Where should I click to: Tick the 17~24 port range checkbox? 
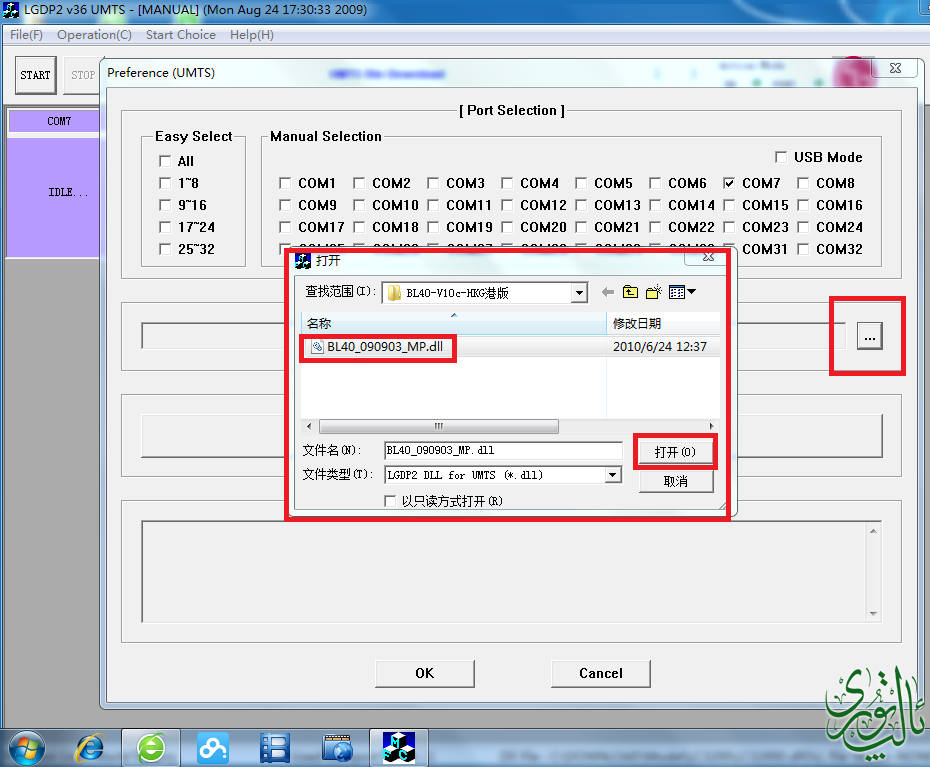tap(165, 227)
